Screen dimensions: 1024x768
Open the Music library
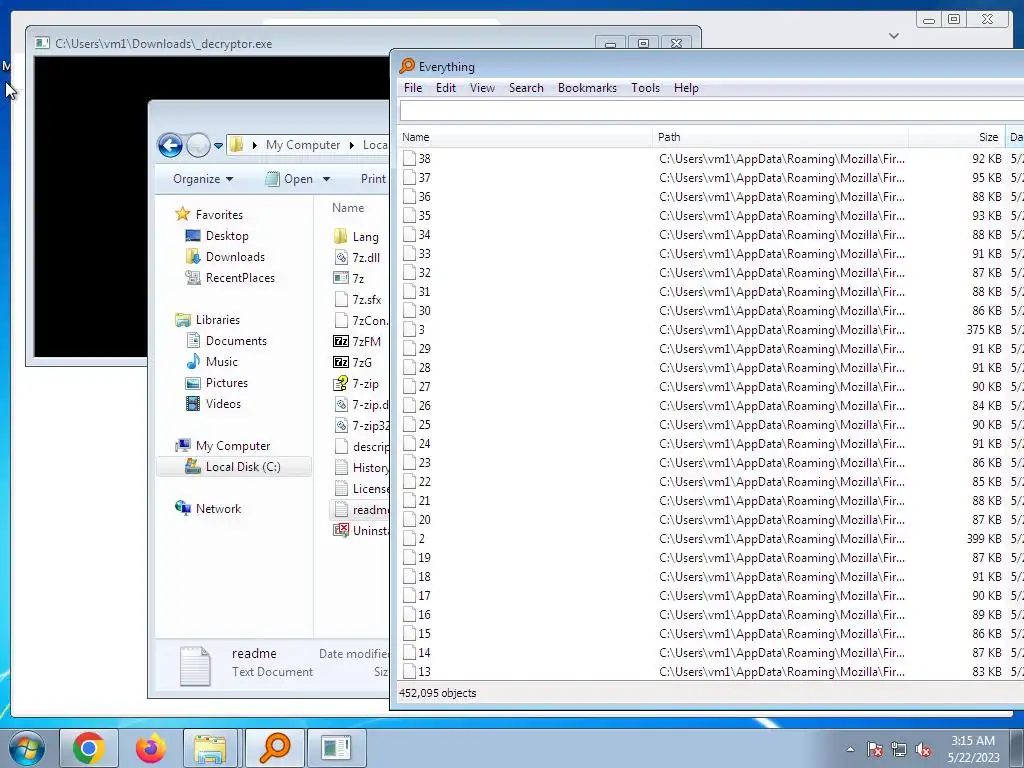click(221, 362)
